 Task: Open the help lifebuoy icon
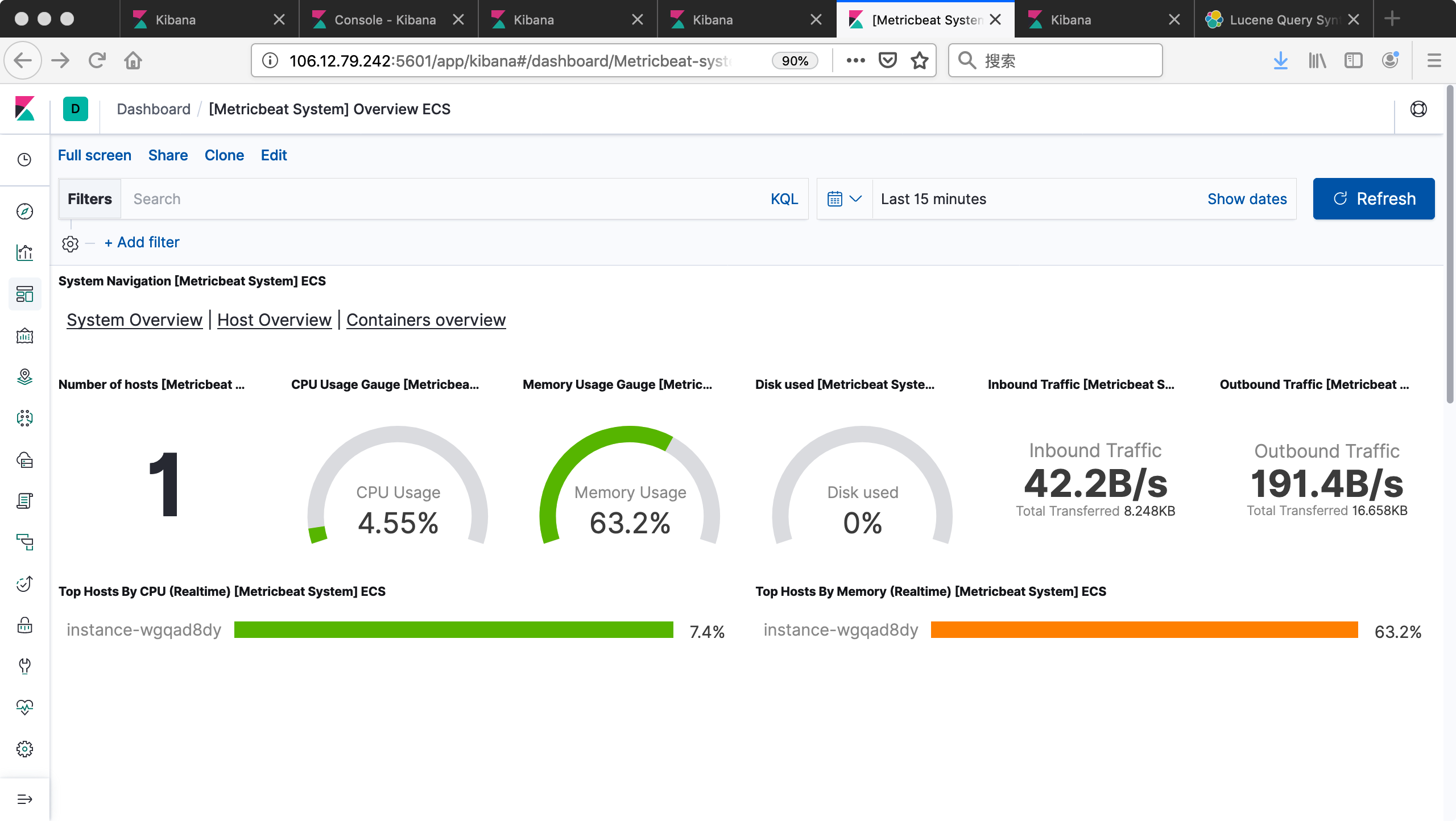pyautogui.click(x=1418, y=109)
